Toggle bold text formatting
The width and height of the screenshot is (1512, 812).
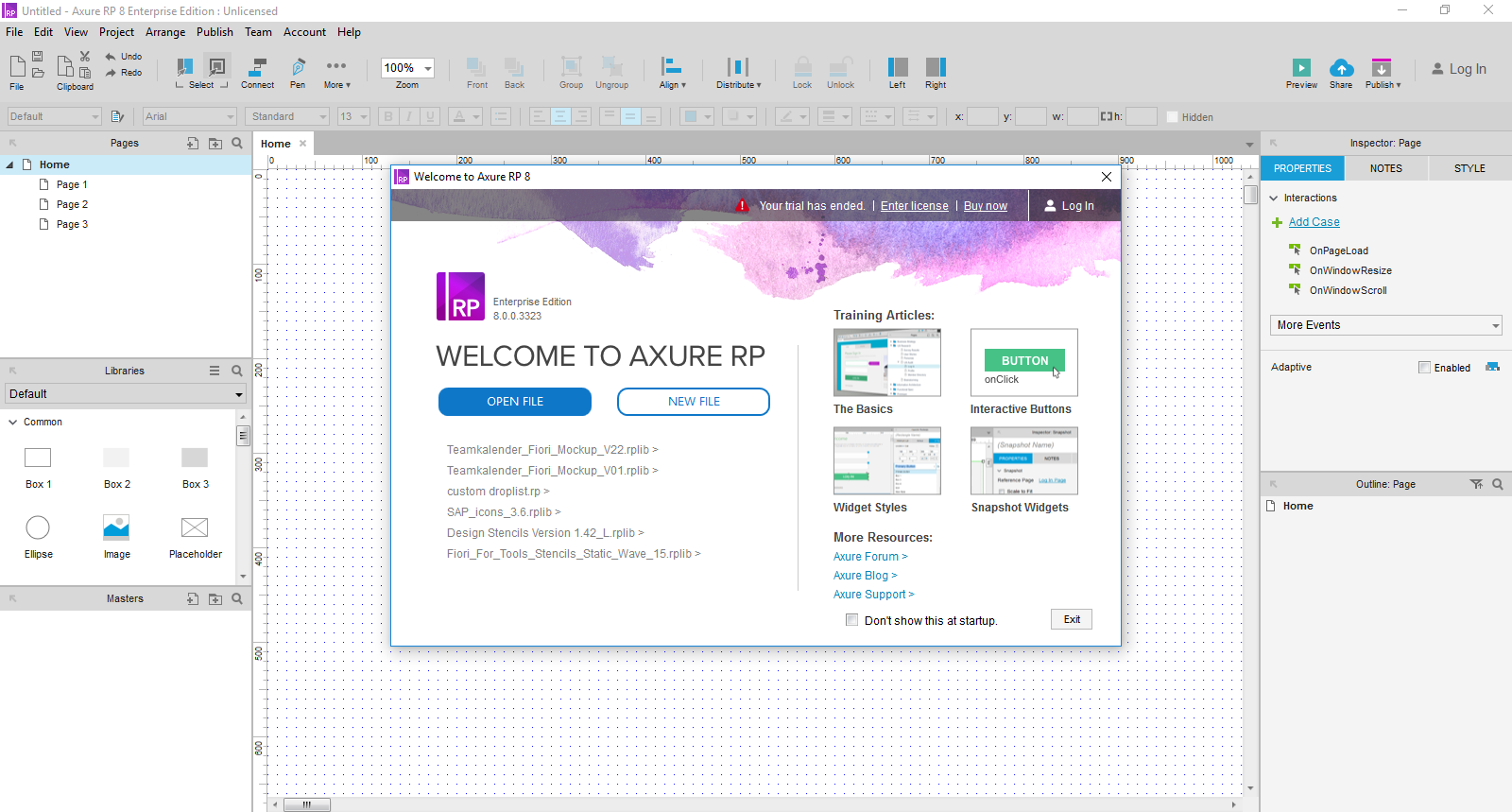point(387,116)
